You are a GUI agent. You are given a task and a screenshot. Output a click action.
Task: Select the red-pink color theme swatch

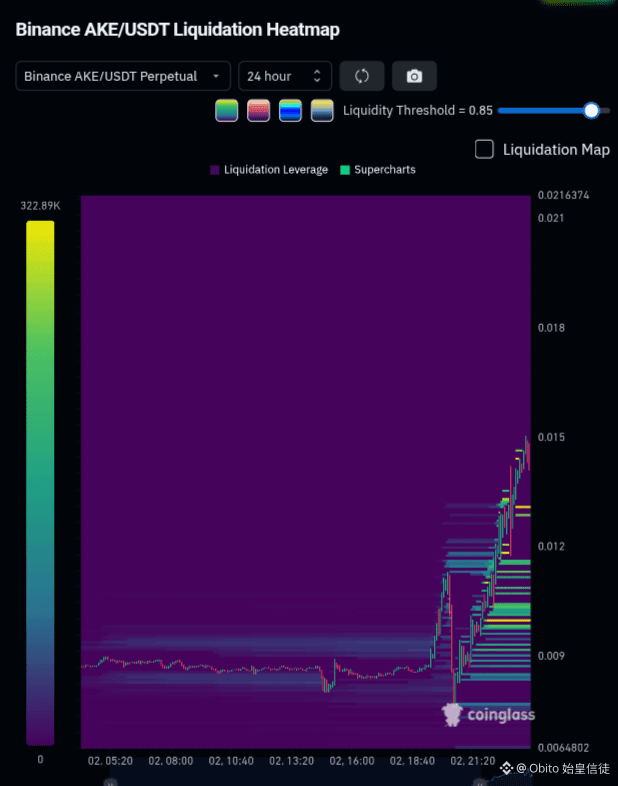259,110
